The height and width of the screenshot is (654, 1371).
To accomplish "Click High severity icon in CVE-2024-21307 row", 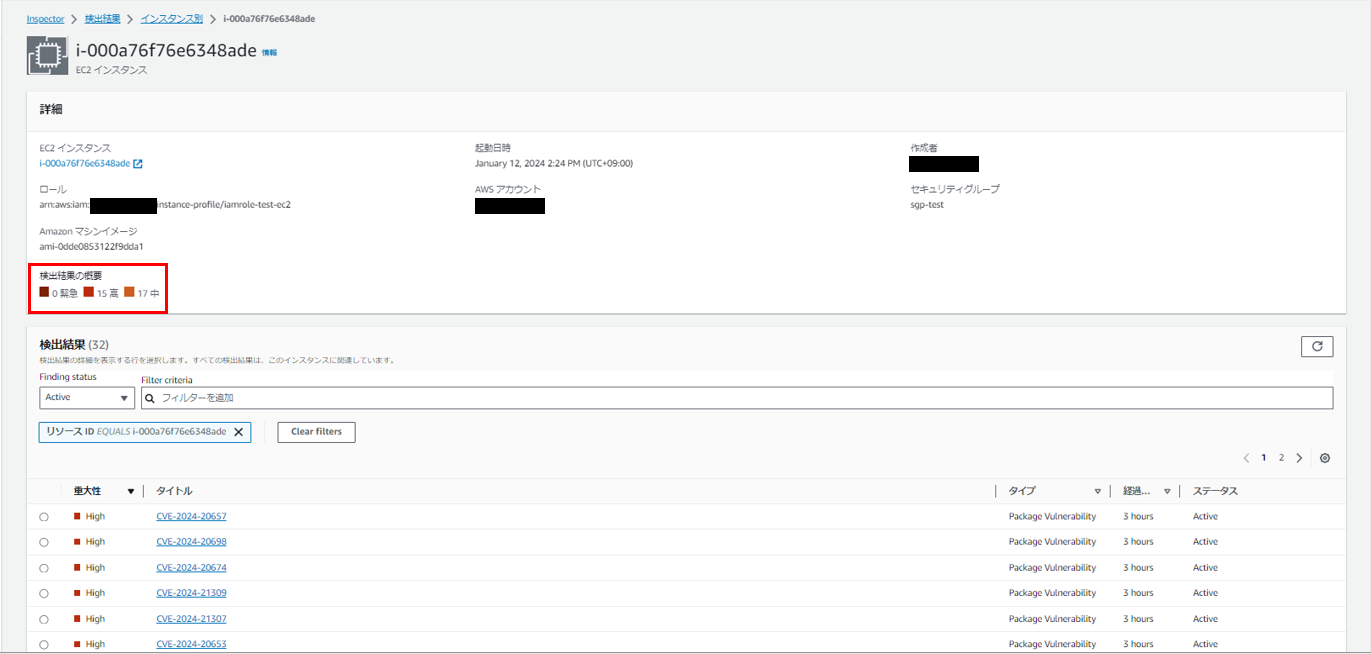I will point(77,618).
